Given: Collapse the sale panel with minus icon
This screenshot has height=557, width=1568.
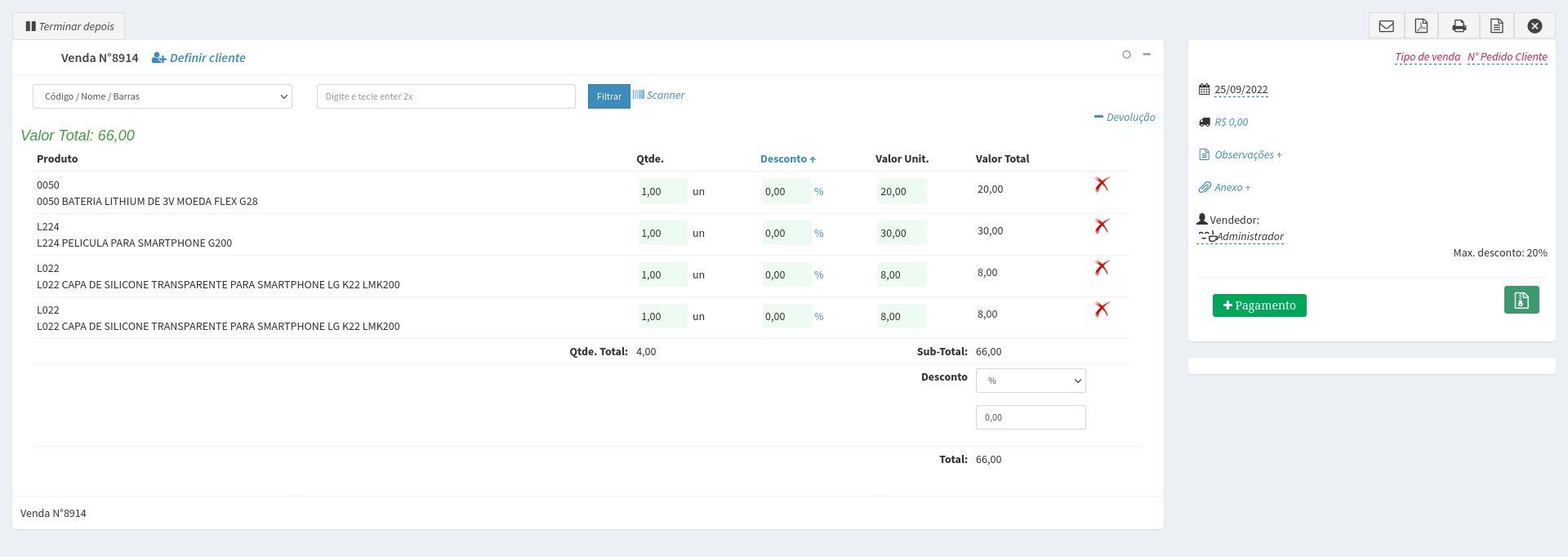Looking at the screenshot, I should pos(1147,55).
